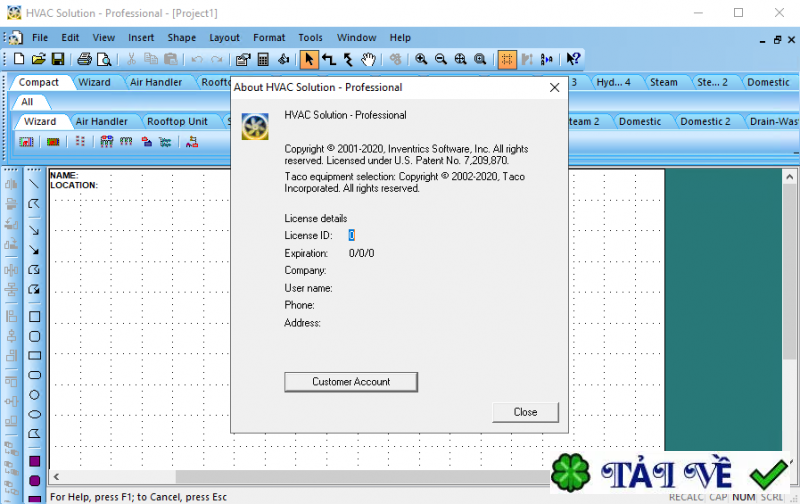The height and width of the screenshot is (504, 800).
Task: Click the Undo arrow icon
Action: [x=197, y=59]
